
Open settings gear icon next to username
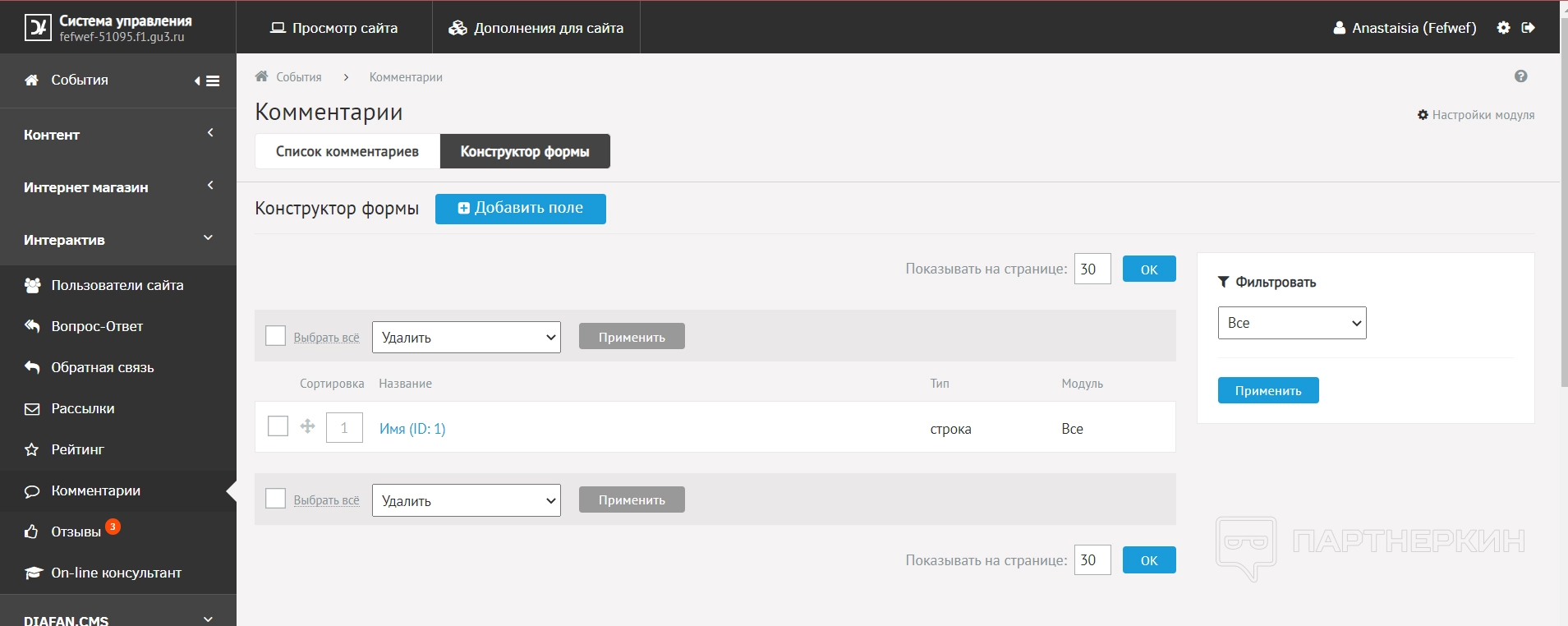point(1503,28)
